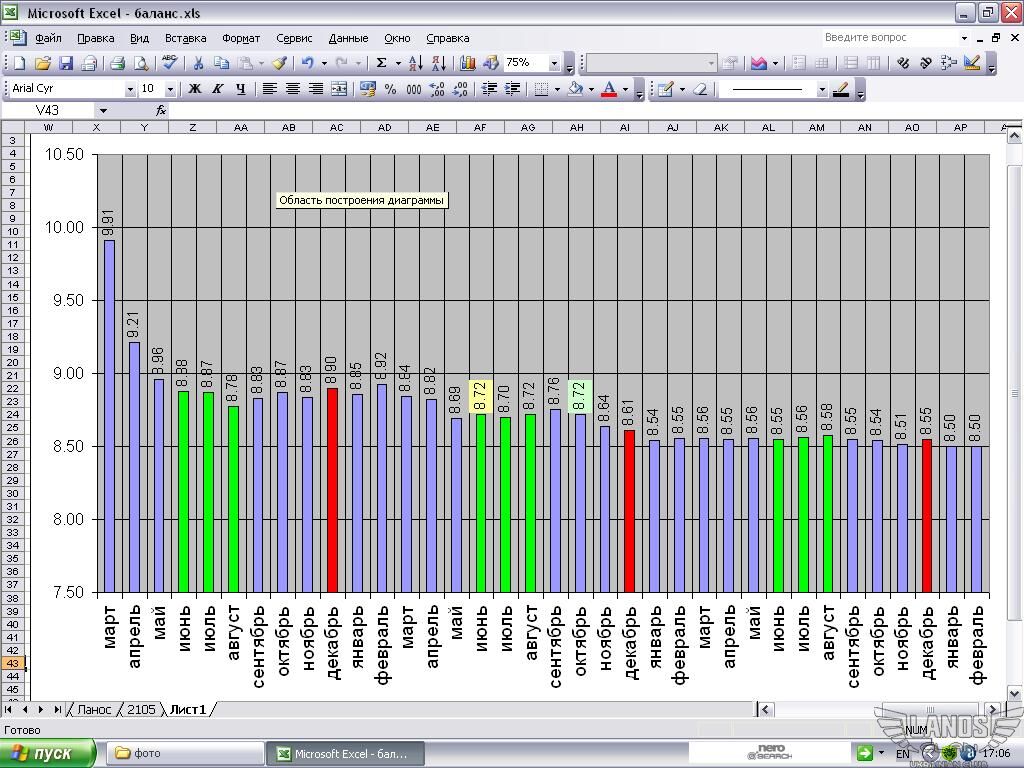Image resolution: width=1024 pixels, height=768 pixels.
Task: Click the red font color button
Action: point(608,89)
